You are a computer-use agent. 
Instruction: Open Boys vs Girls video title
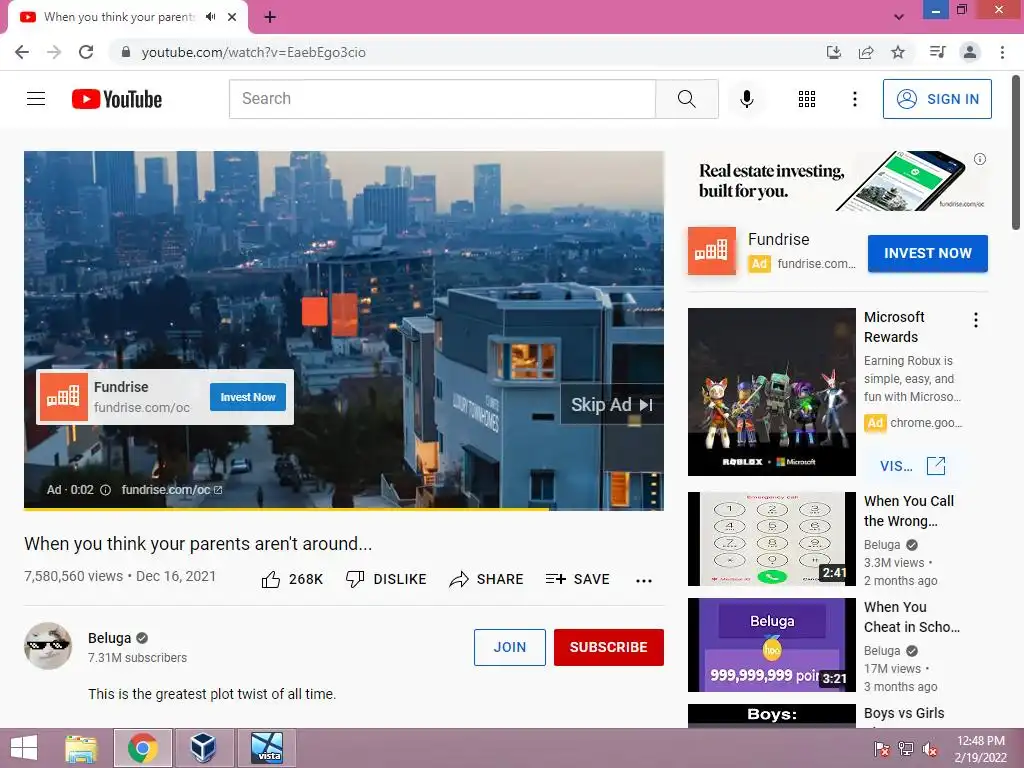tap(904, 713)
